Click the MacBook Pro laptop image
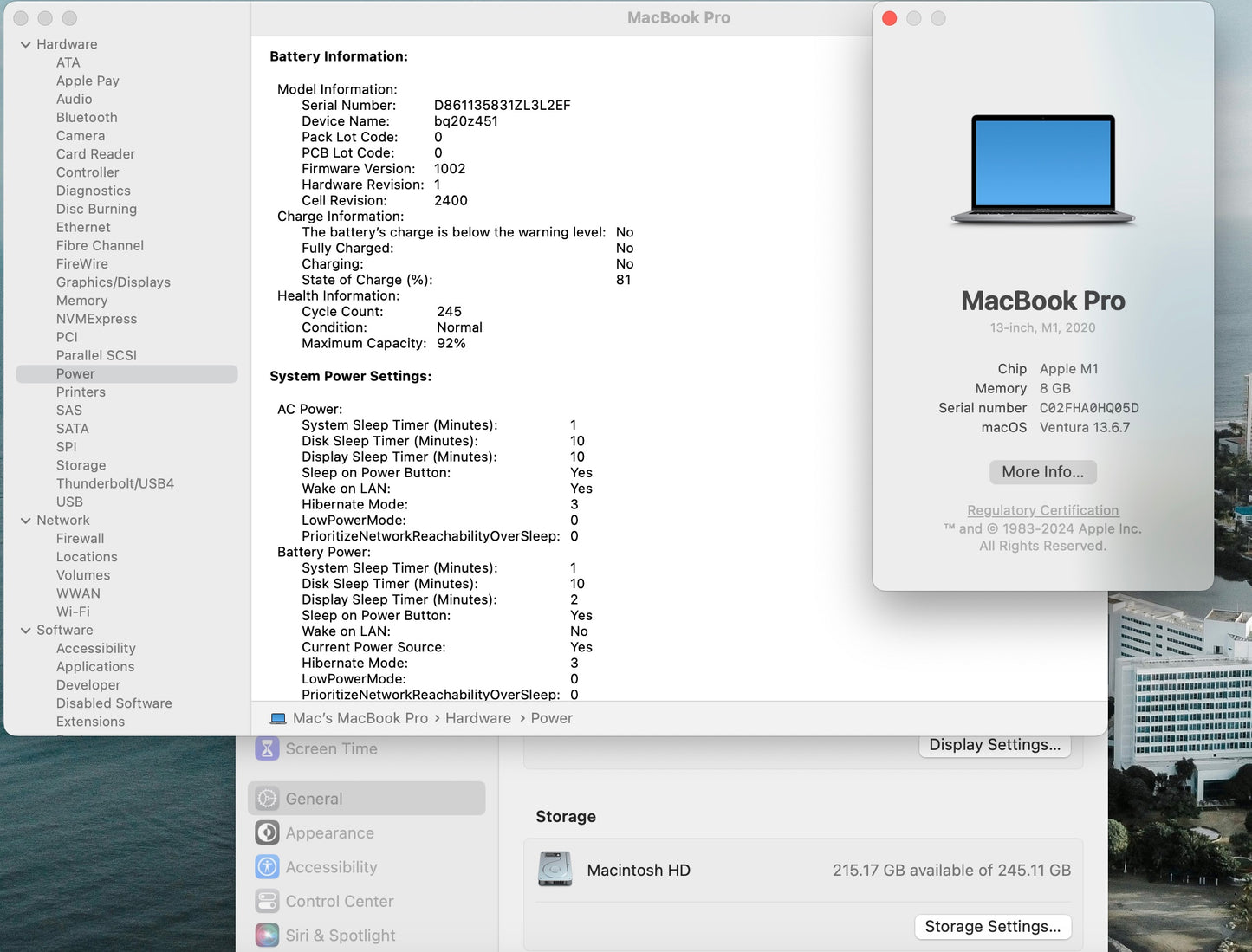1252x952 pixels. pyautogui.click(x=1043, y=170)
